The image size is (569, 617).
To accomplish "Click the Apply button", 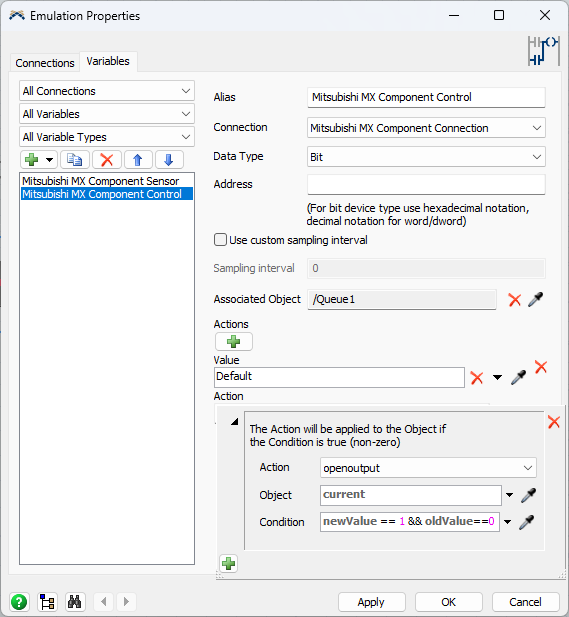I will (371, 602).
